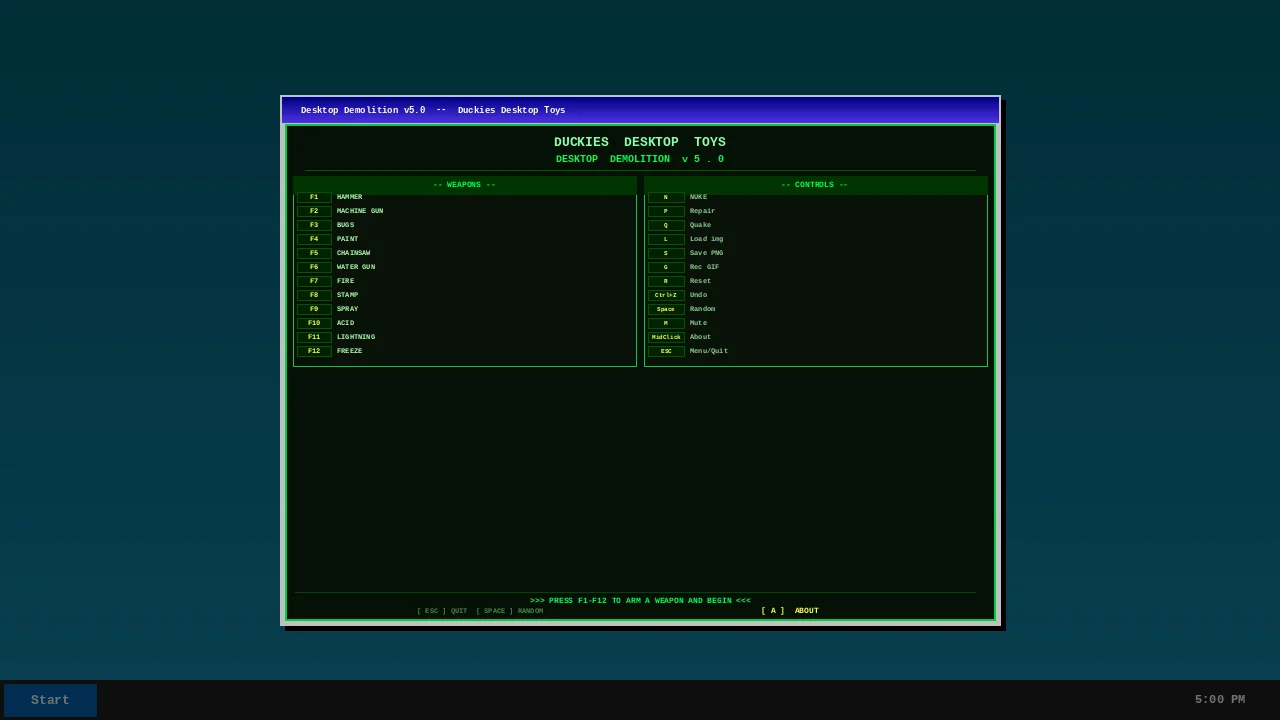Click the F7 key box
The width and height of the screenshot is (1280, 720).
coord(314,281)
